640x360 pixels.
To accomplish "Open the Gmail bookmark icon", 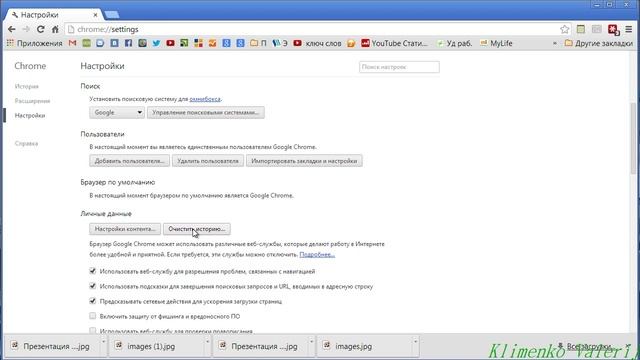I will (x=73, y=43).
